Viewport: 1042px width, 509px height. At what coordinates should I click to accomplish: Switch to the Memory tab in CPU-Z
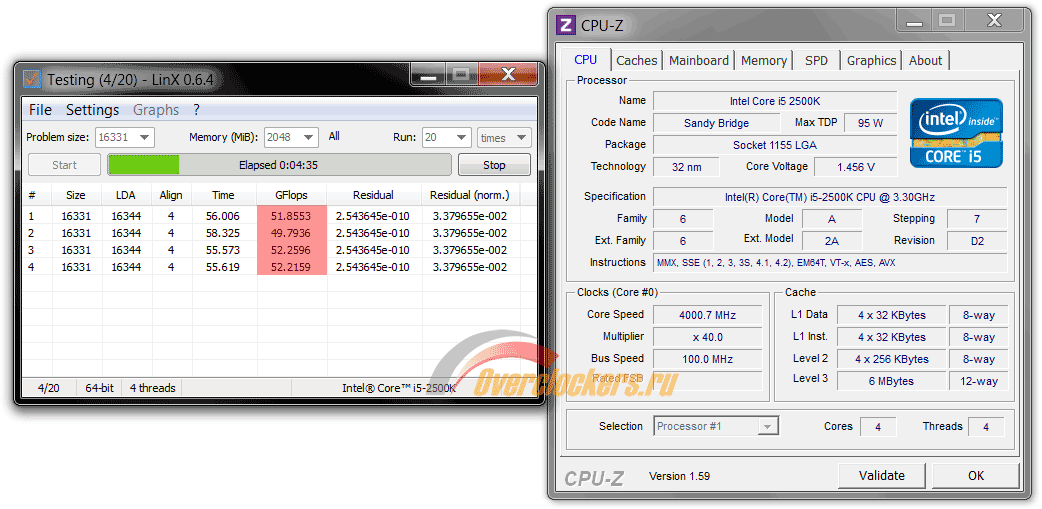(764, 60)
